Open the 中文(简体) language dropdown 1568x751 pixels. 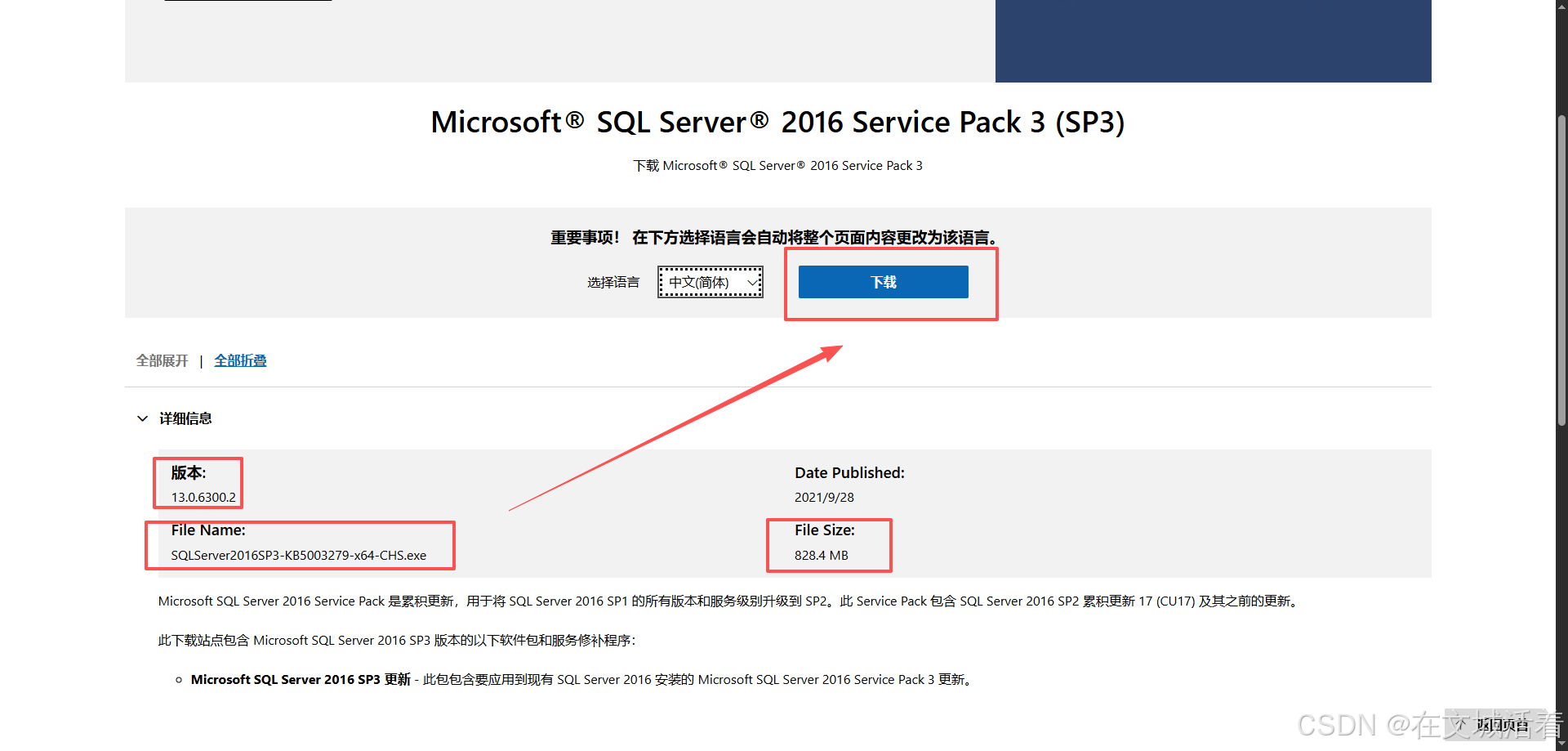pos(710,282)
